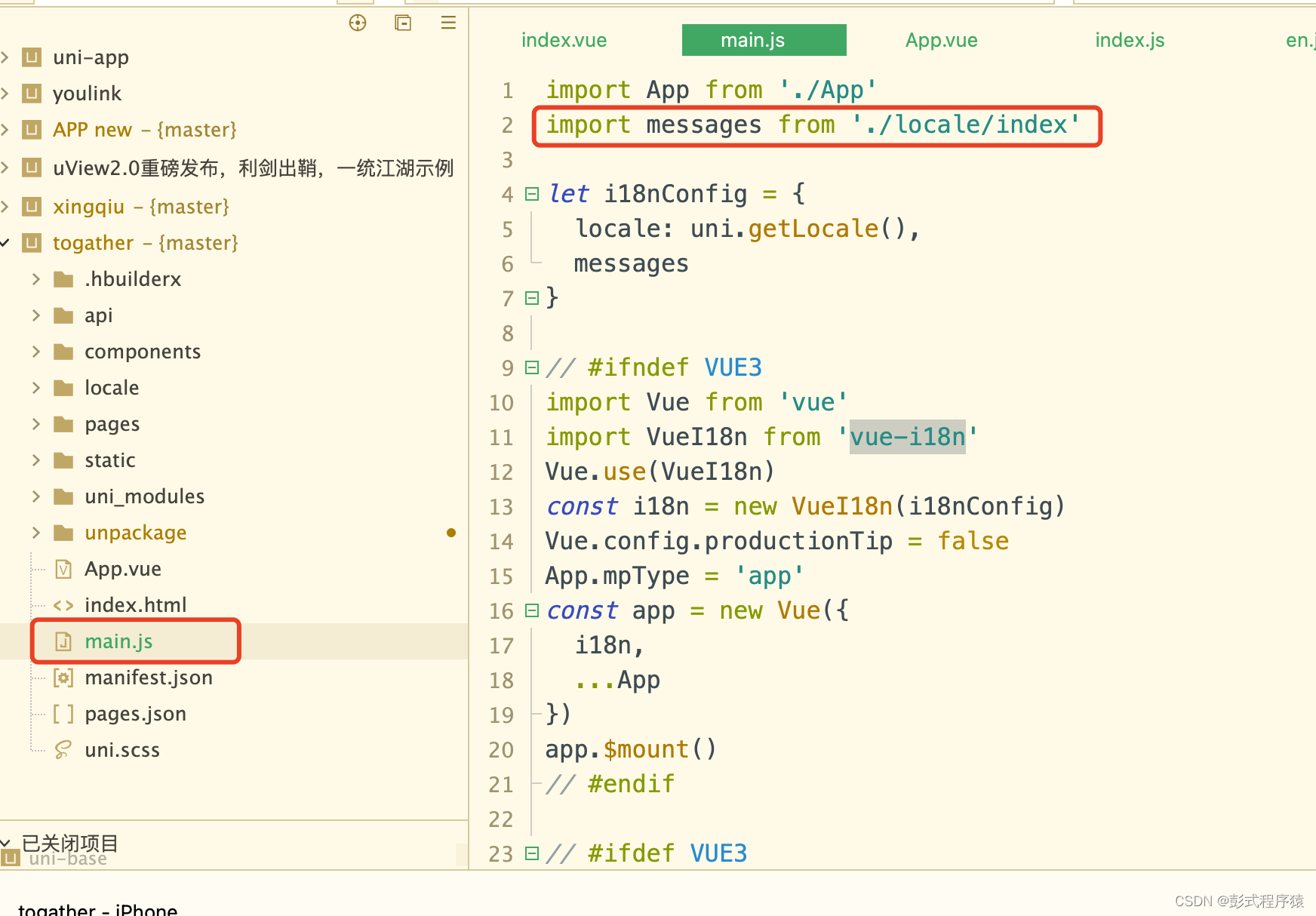Click the uView2.0 project icon

coord(32,168)
